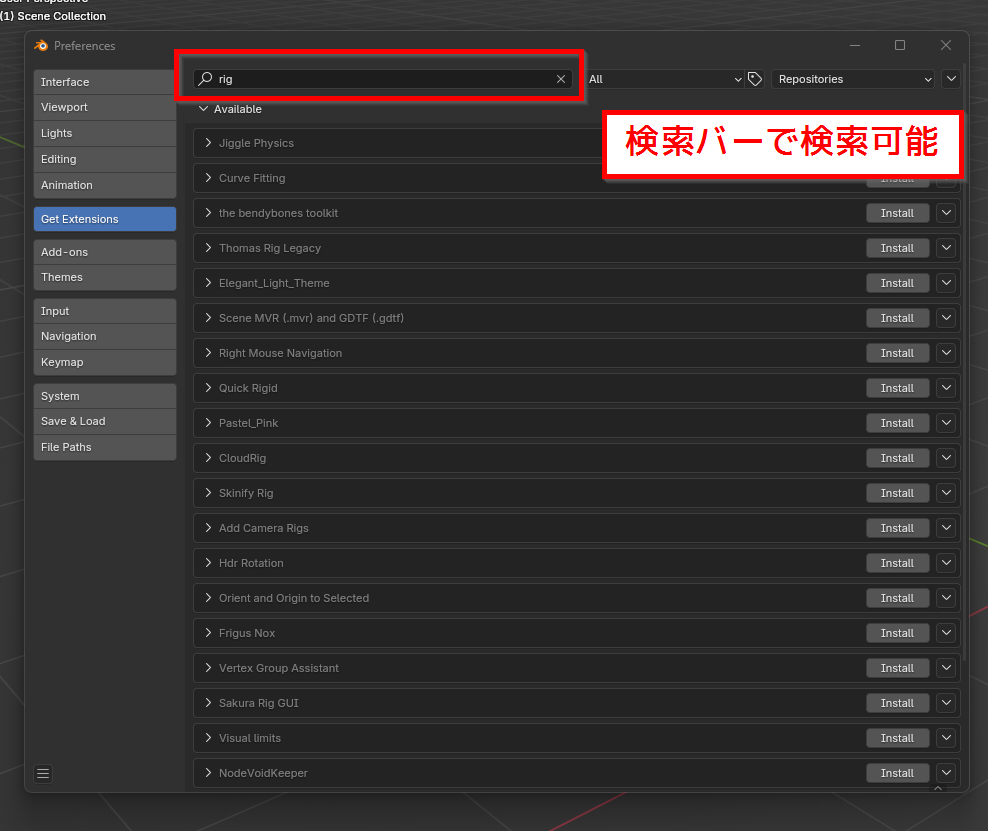988x831 pixels.
Task: Select the Themes tab in sidebar
Action: point(104,277)
